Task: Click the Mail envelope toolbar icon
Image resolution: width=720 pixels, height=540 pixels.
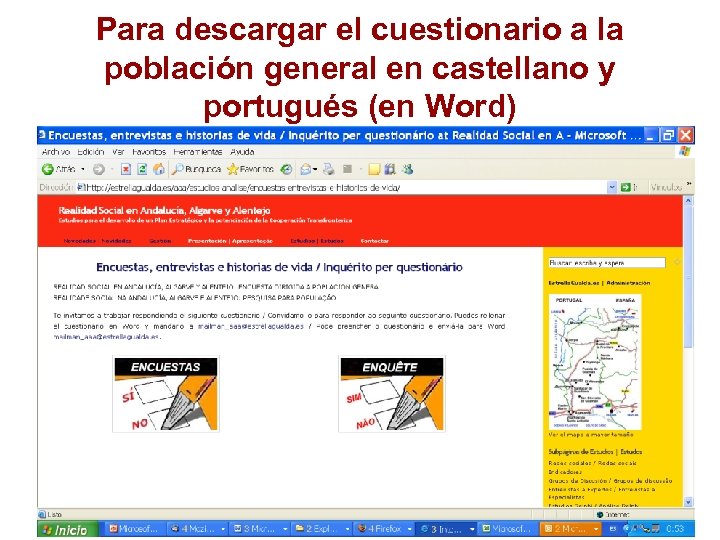Action: pyautogui.click(x=306, y=170)
